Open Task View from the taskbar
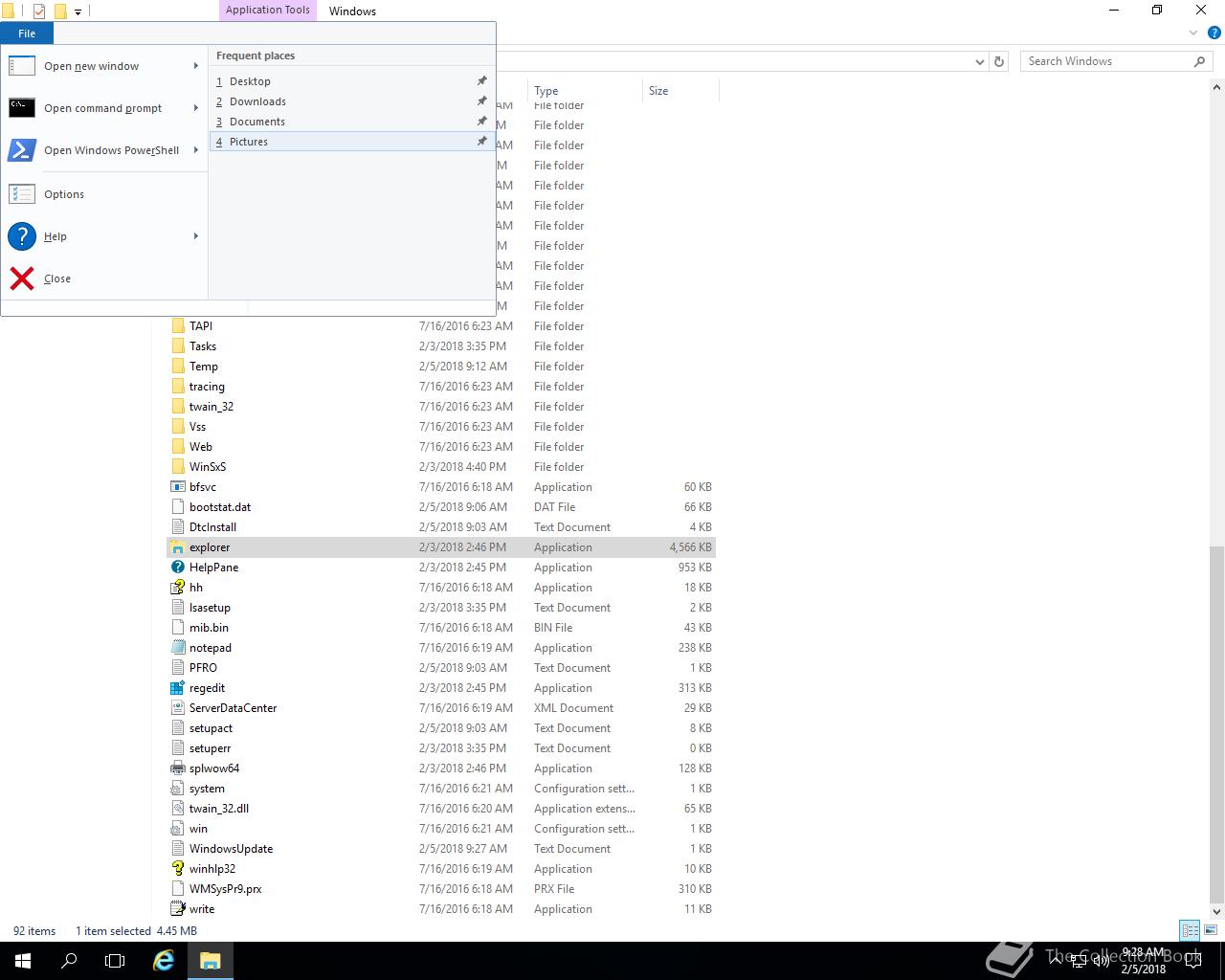The width and height of the screenshot is (1225, 980). tap(115, 961)
